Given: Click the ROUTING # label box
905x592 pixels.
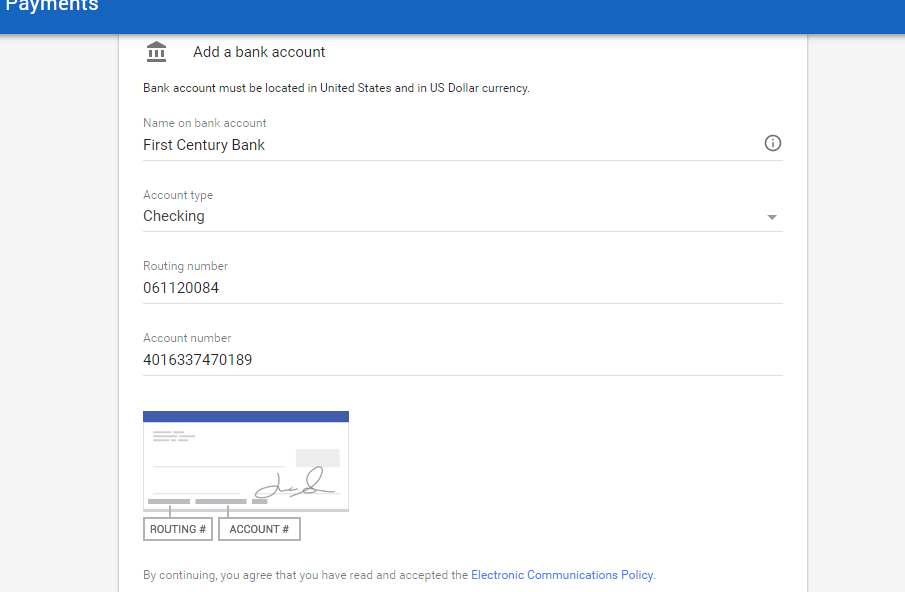Looking at the screenshot, I should pos(178,529).
